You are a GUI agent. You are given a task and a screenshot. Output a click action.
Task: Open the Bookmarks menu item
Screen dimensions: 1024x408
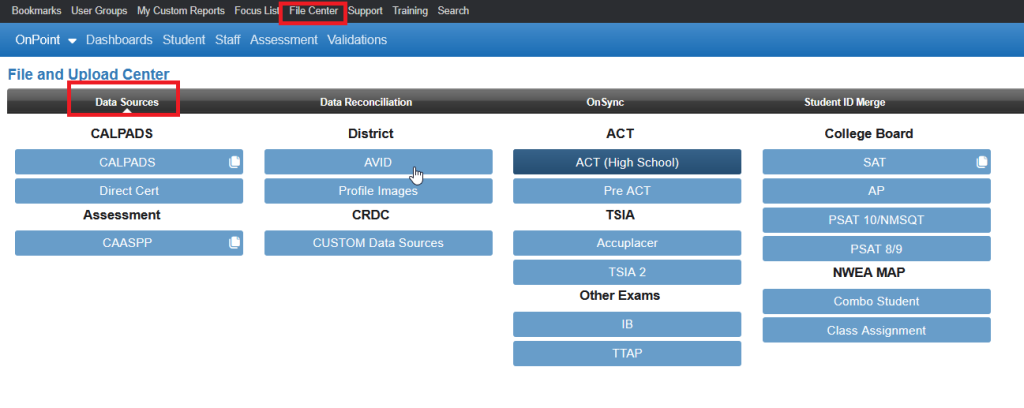(37, 11)
